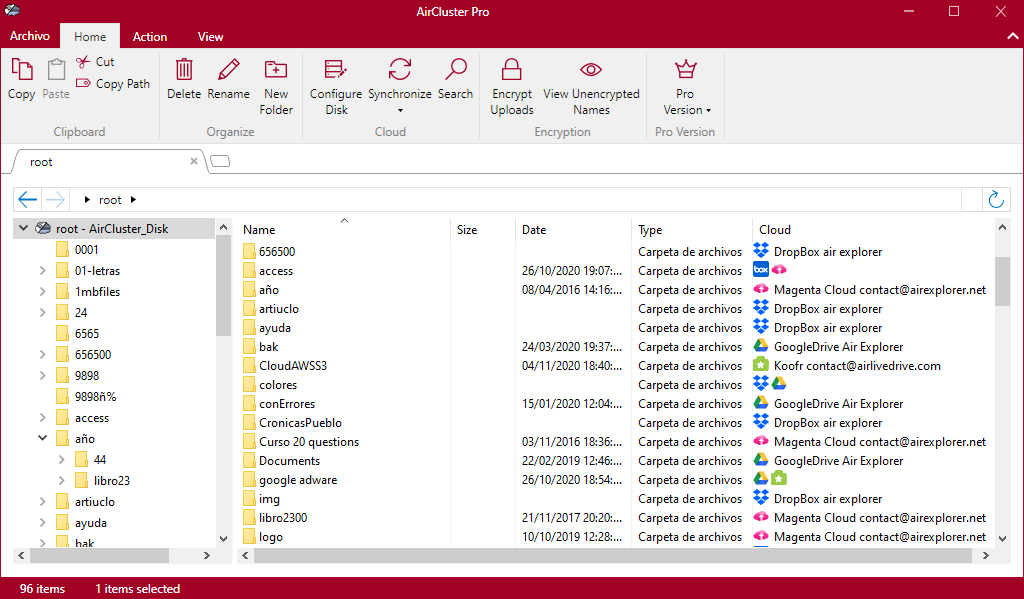This screenshot has width=1024, height=599.
Task: Open the Pro Version dropdown arrow
Action: click(709, 110)
